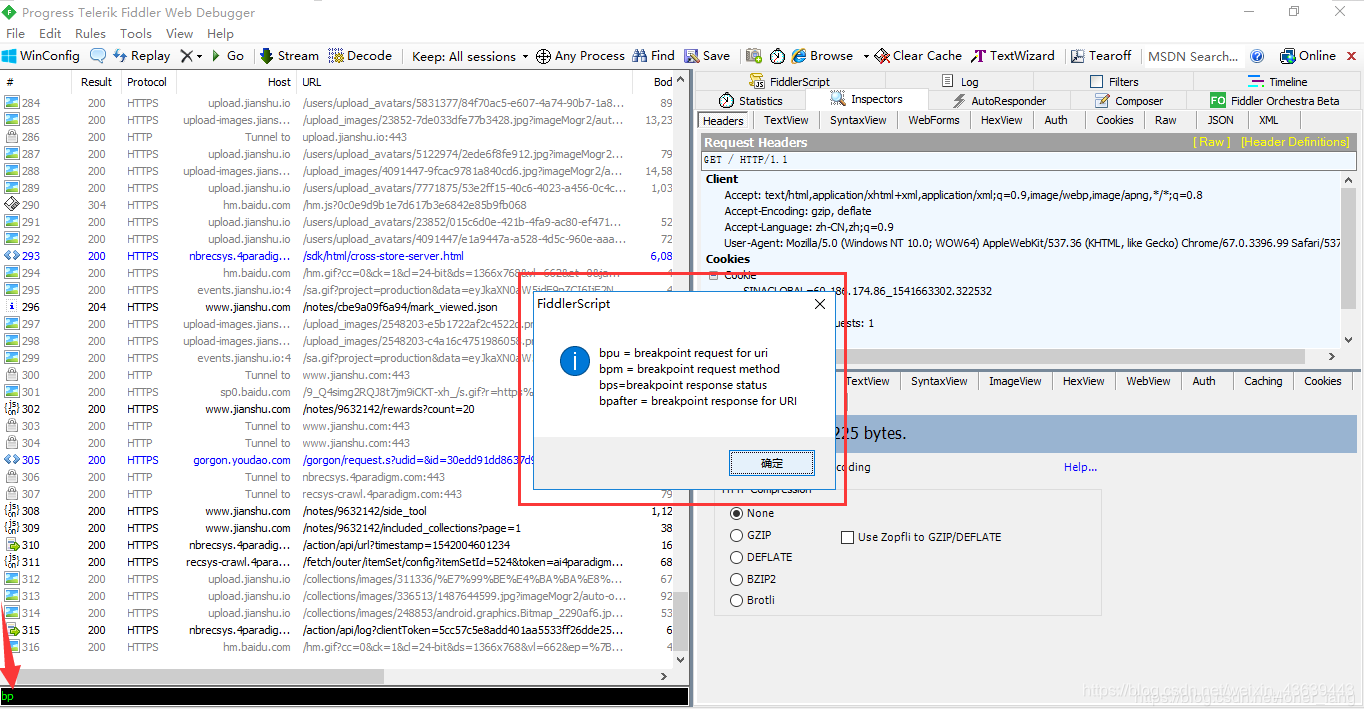Open the Timeline tab
Viewport: 1364px width, 709px height.
pyautogui.click(x=1277, y=82)
